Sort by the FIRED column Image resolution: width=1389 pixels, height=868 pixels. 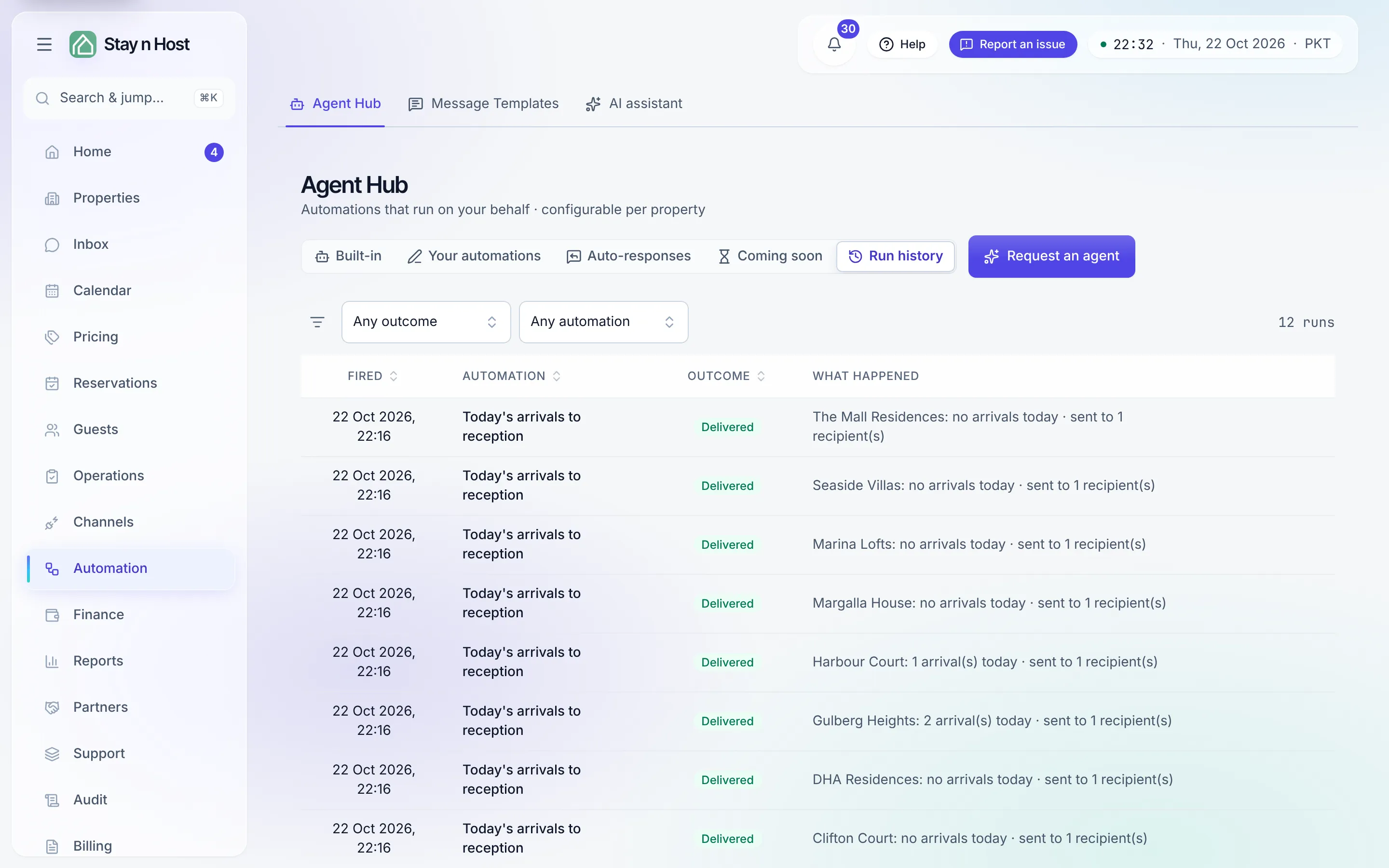click(372, 376)
